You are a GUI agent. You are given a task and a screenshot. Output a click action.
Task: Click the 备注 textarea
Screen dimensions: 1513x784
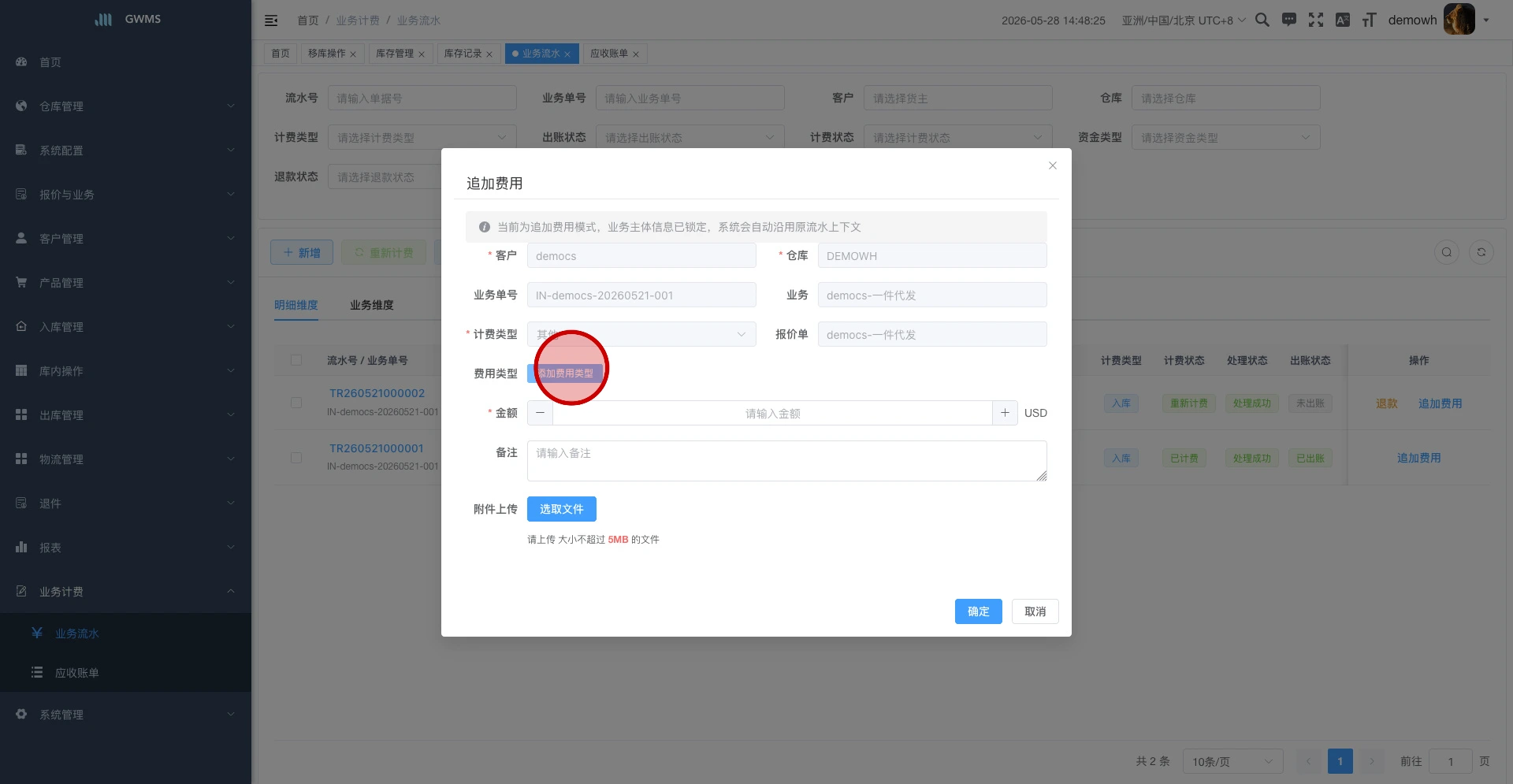click(x=787, y=461)
